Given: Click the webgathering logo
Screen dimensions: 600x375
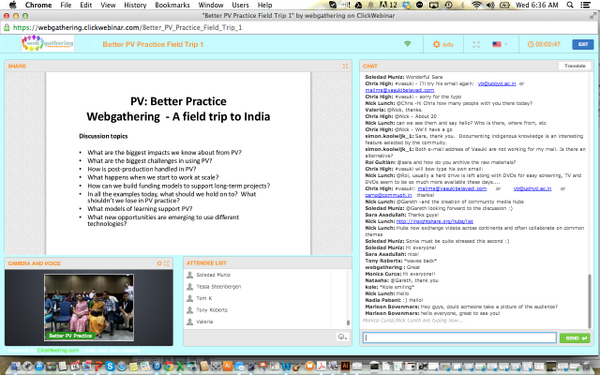Looking at the screenshot, I should pos(48,44).
